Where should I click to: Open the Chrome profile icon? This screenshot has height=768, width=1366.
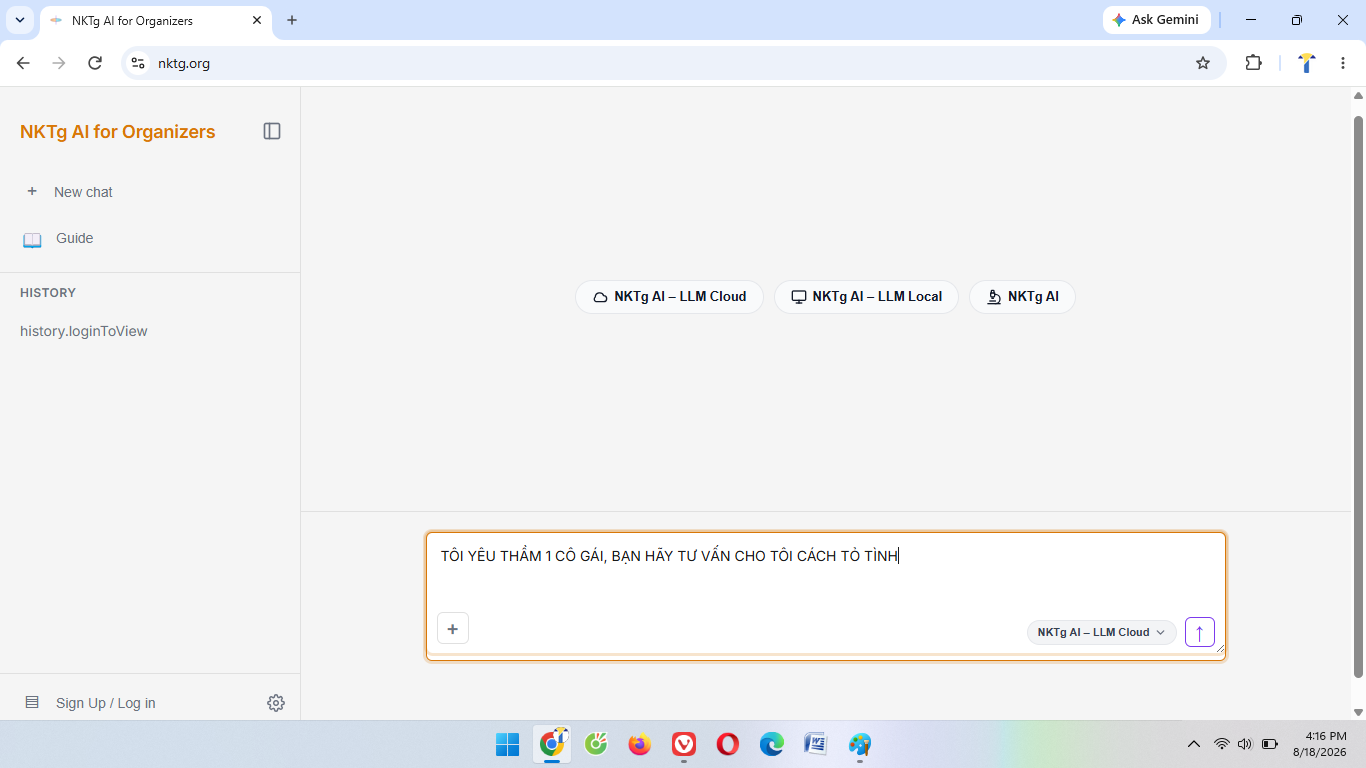pyautogui.click(x=1306, y=63)
